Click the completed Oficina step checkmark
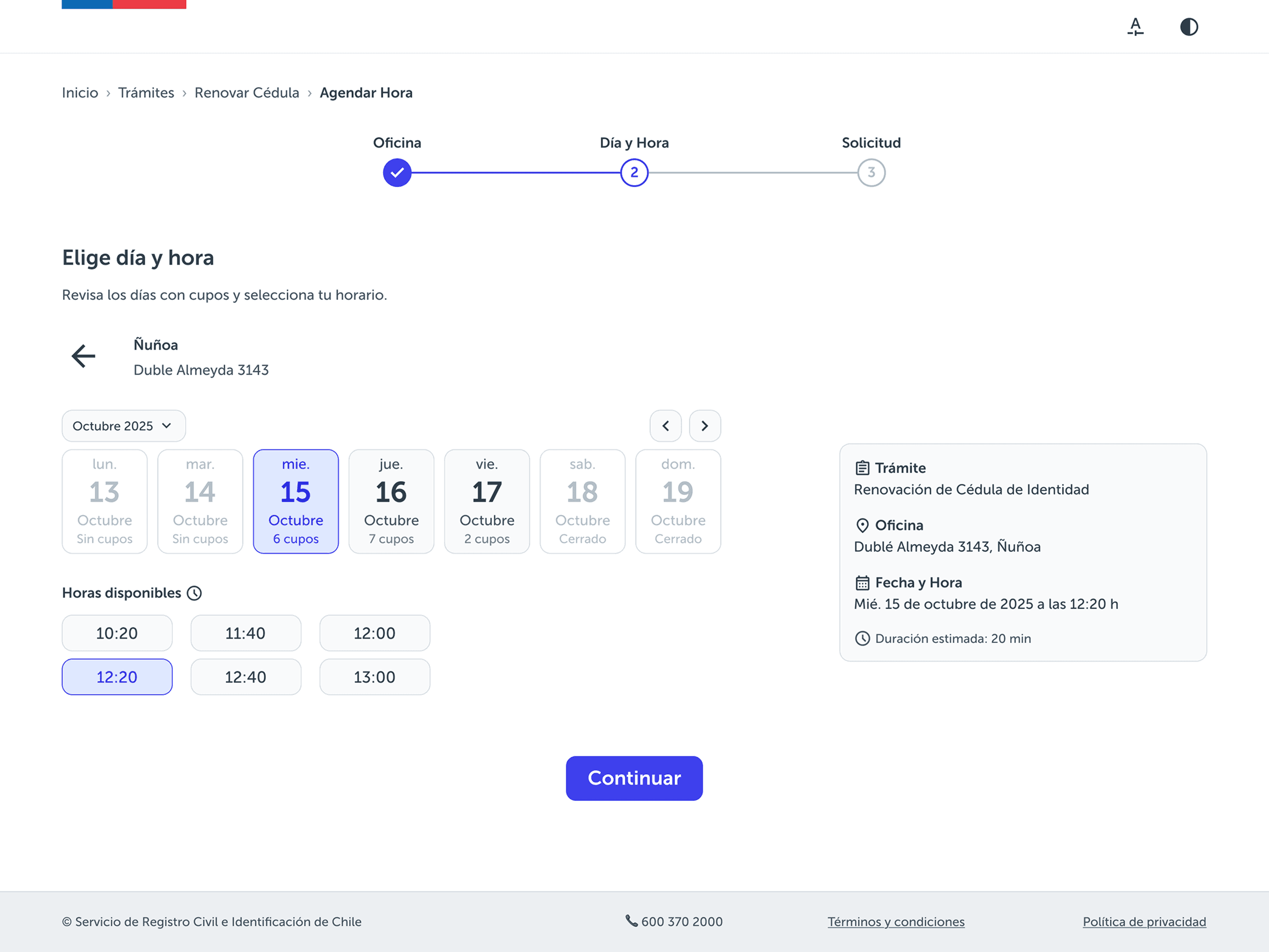This screenshot has height=952, width=1269. (x=397, y=173)
